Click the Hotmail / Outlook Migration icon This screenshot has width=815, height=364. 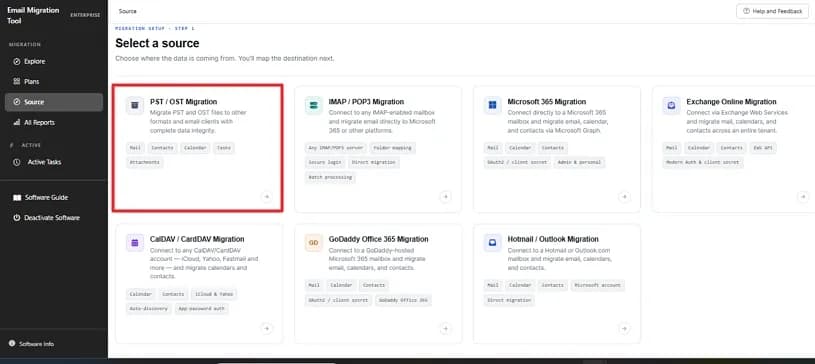(493, 243)
